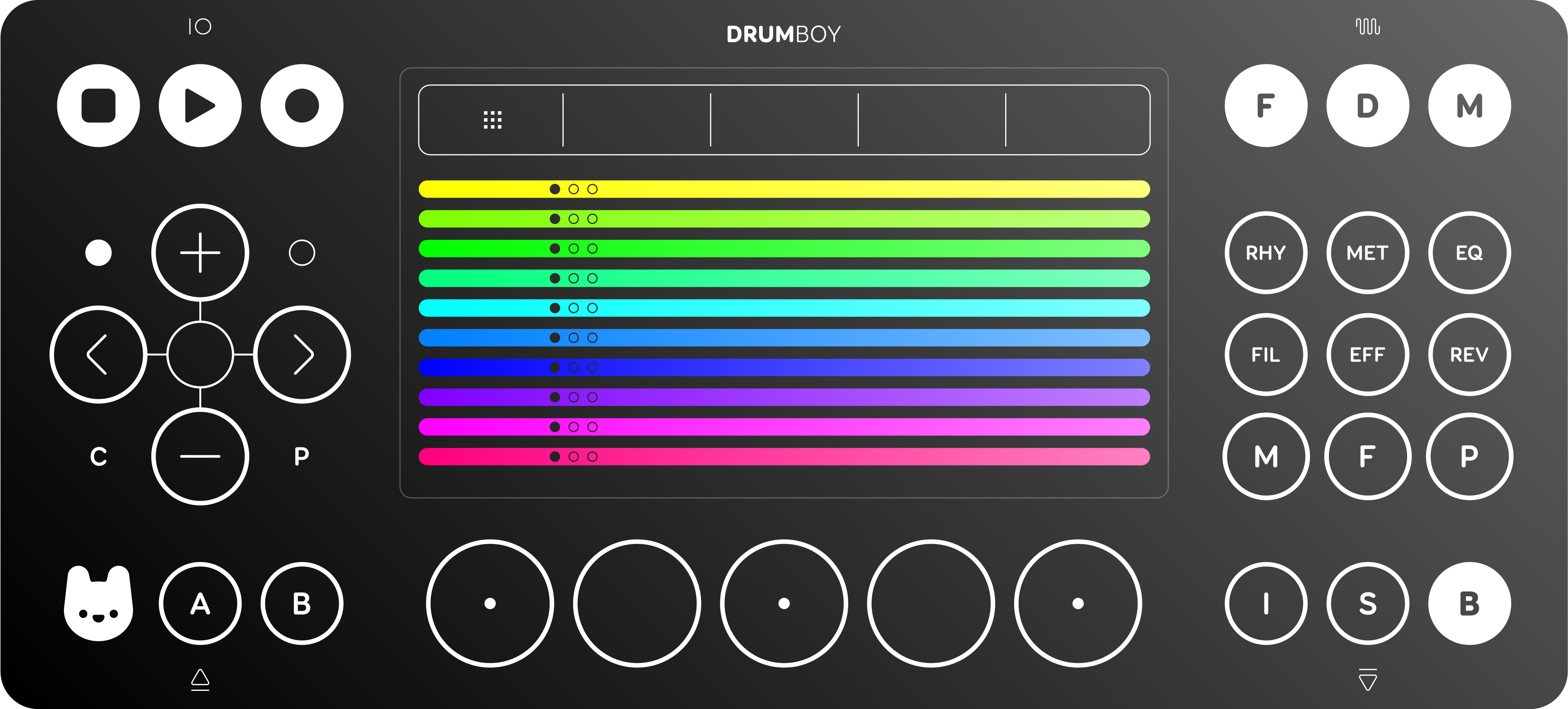This screenshot has height=709, width=1568.
Task: Click the Stop transport button
Action: coord(99,105)
